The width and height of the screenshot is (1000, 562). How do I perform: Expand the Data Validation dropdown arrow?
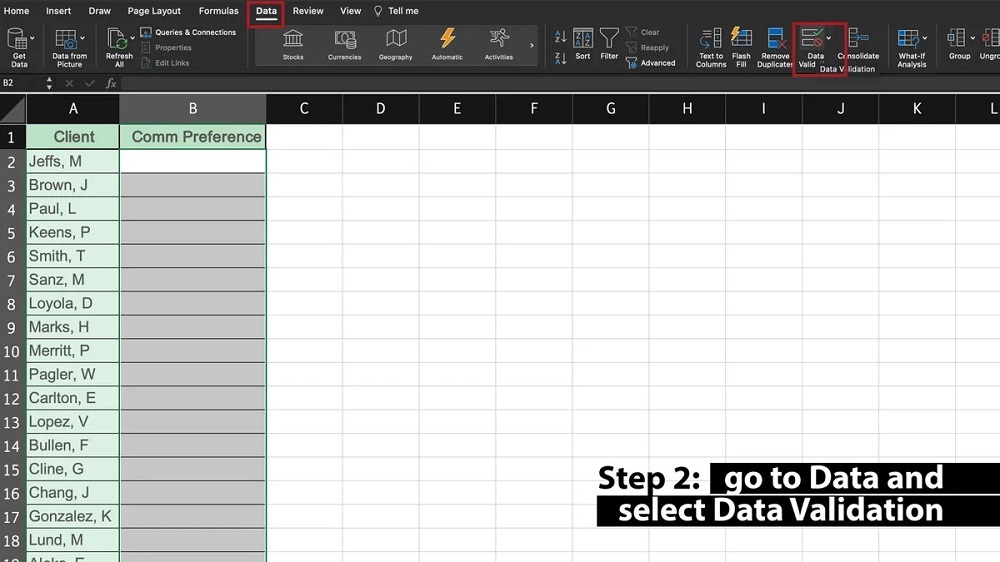tap(829, 39)
